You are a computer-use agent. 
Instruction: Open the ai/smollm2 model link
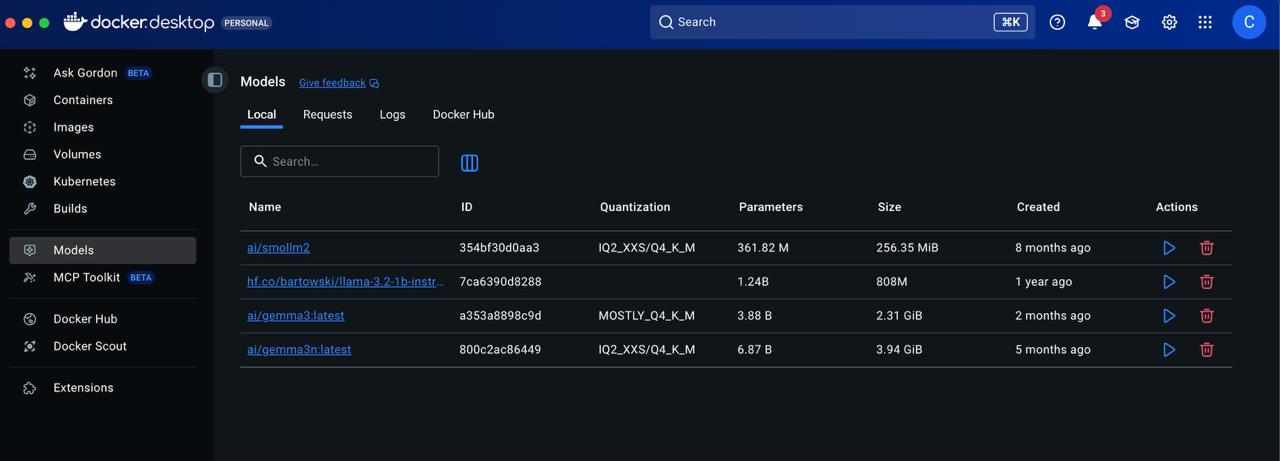coord(278,248)
